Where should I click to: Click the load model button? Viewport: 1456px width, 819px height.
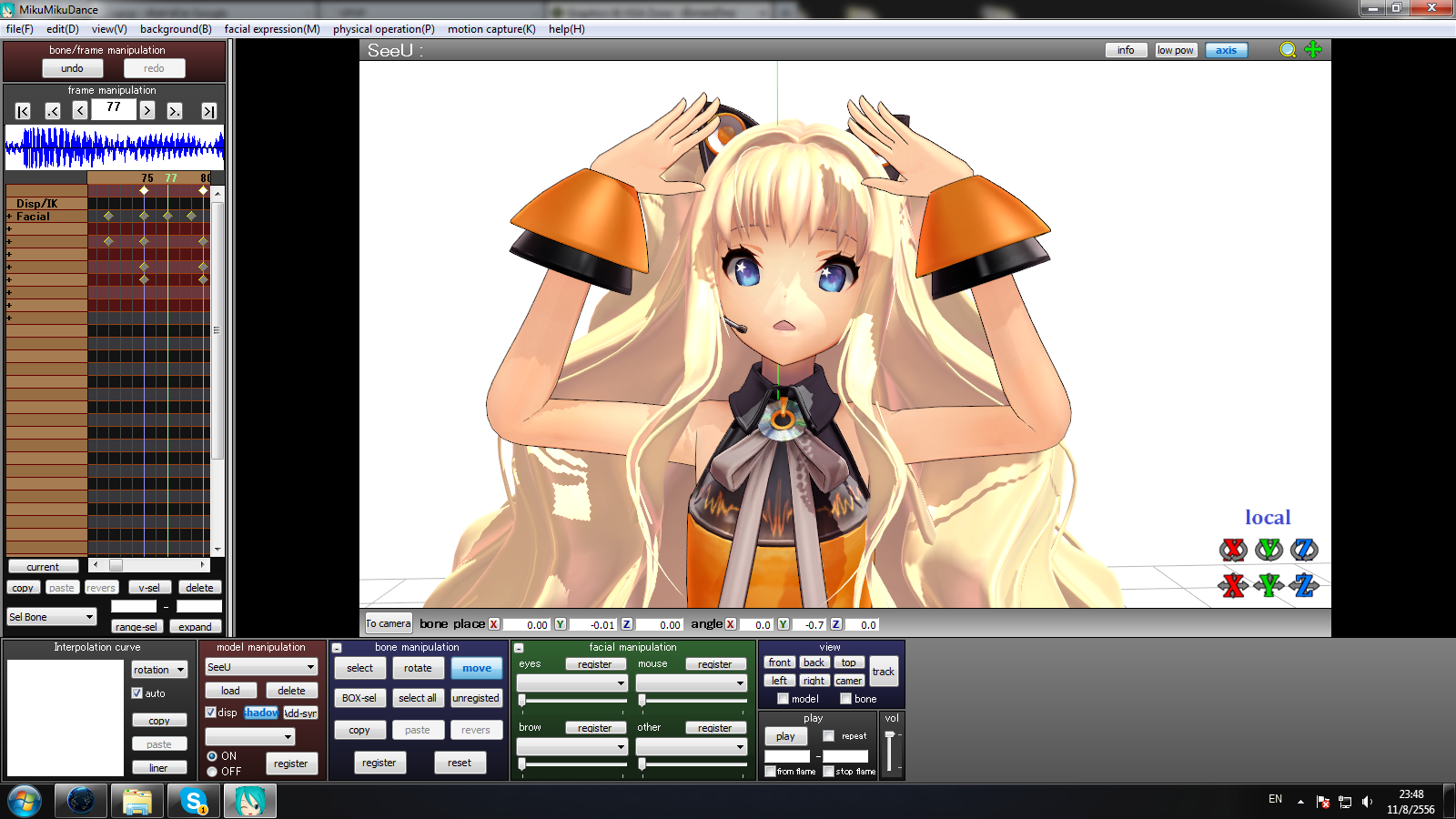(230, 691)
